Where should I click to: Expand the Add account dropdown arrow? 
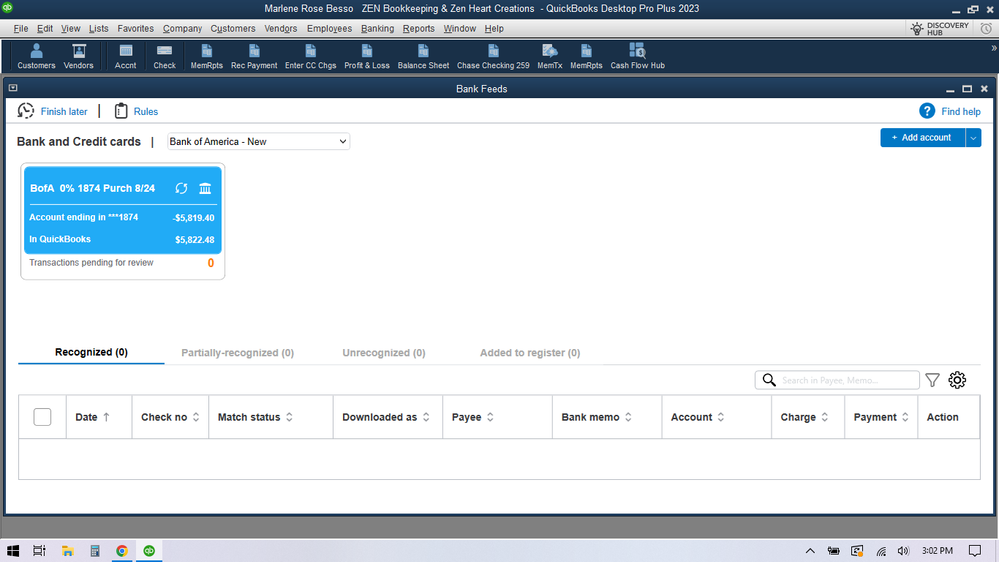[x=973, y=138]
